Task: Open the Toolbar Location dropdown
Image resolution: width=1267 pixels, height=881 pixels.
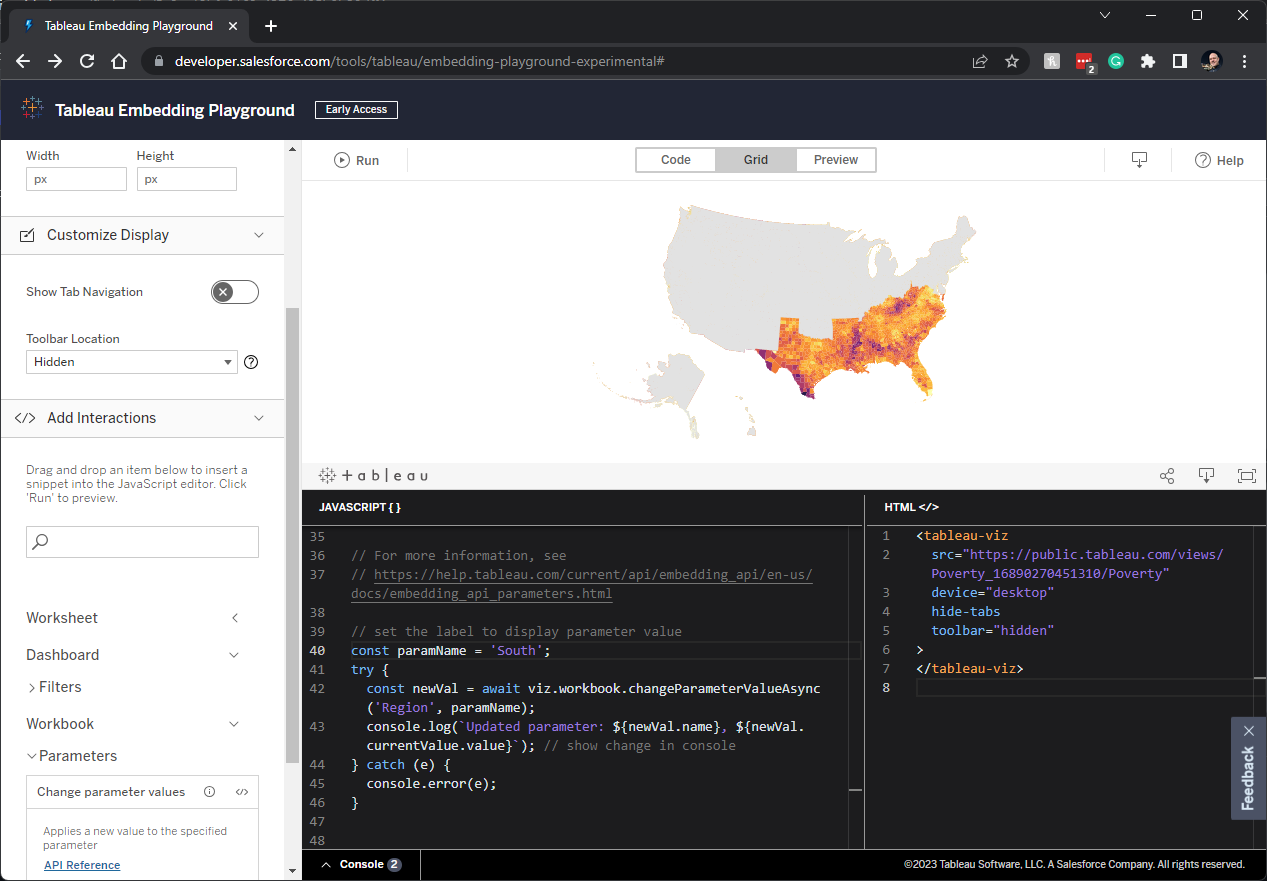Action: [x=132, y=362]
